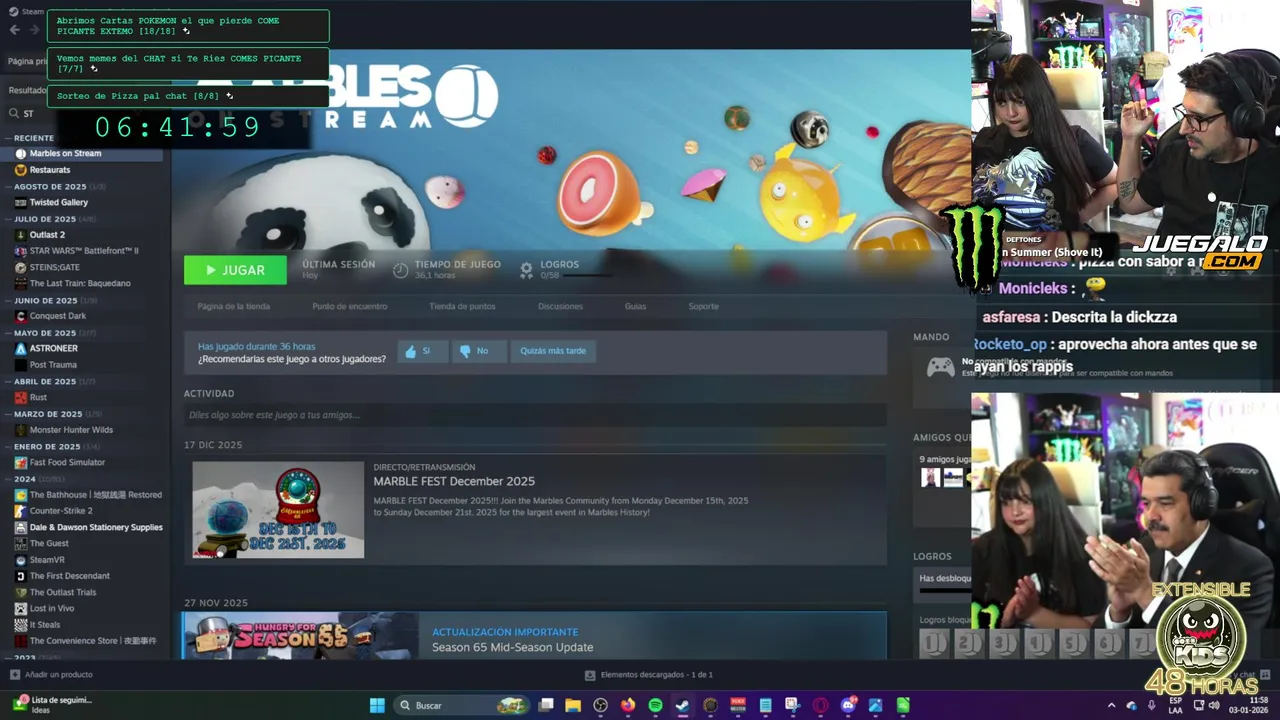Screen dimensions: 1280x720
Task: Select Twisted Gallery in the library
Action: (59, 202)
